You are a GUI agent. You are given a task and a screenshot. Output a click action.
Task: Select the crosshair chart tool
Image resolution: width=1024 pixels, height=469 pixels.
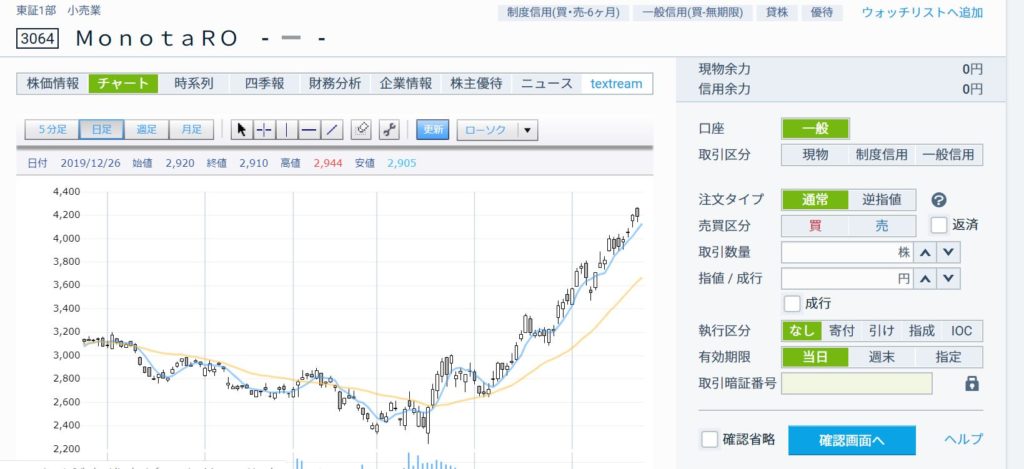pyautogui.click(x=264, y=130)
